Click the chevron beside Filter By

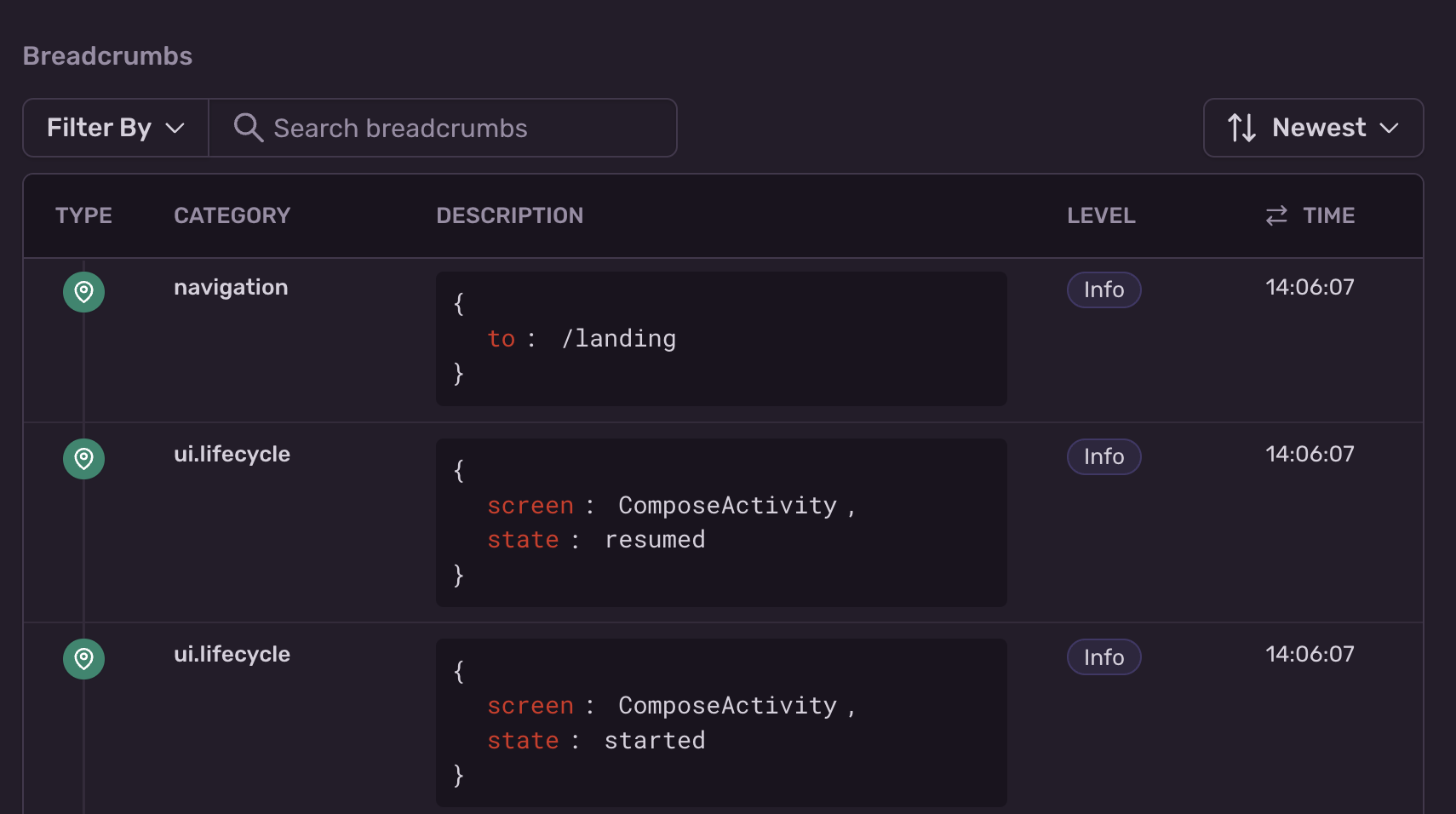tap(176, 129)
